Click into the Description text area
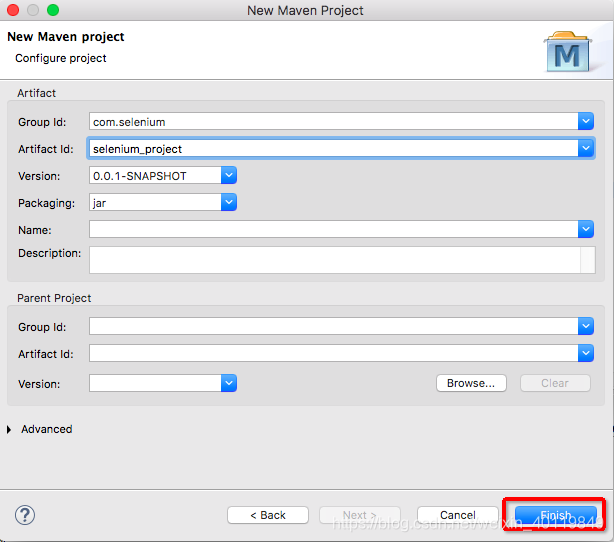This screenshot has height=542, width=614. (x=335, y=260)
